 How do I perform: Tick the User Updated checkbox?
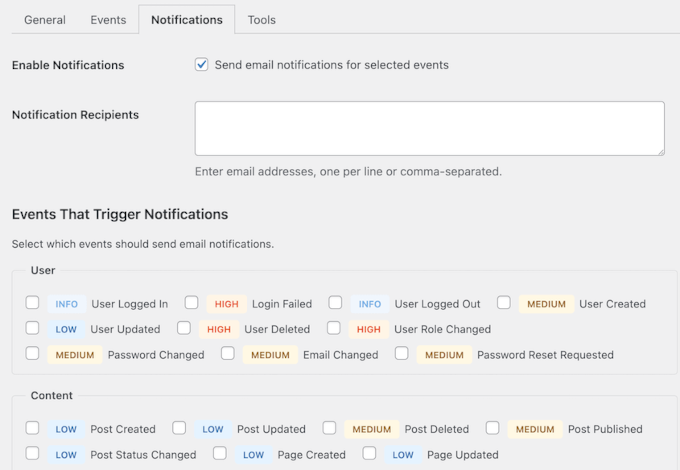tap(33, 328)
